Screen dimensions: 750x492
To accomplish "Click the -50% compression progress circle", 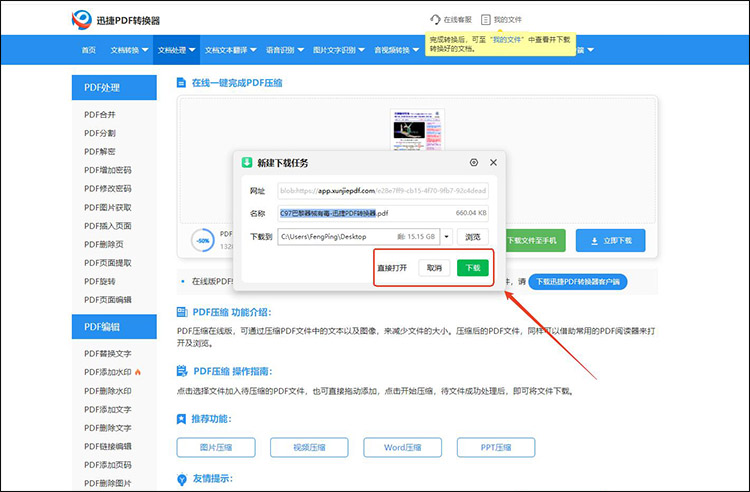I will pyautogui.click(x=203, y=241).
